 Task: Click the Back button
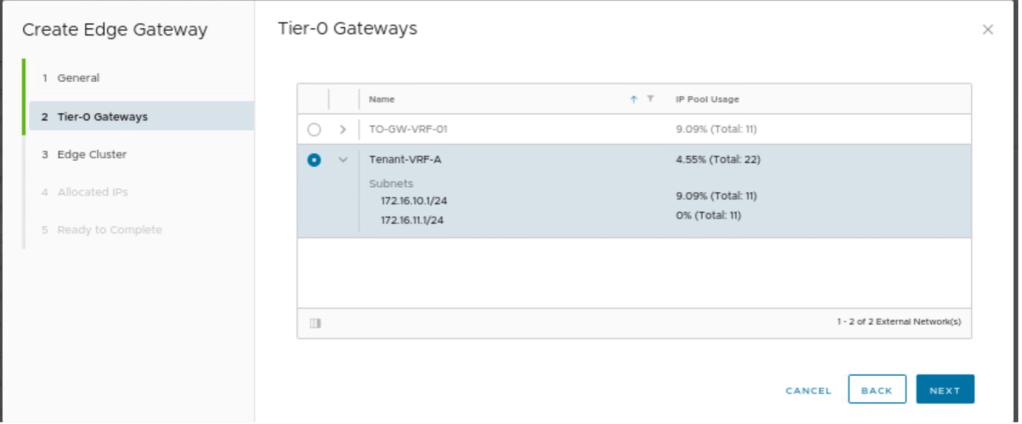coord(876,390)
